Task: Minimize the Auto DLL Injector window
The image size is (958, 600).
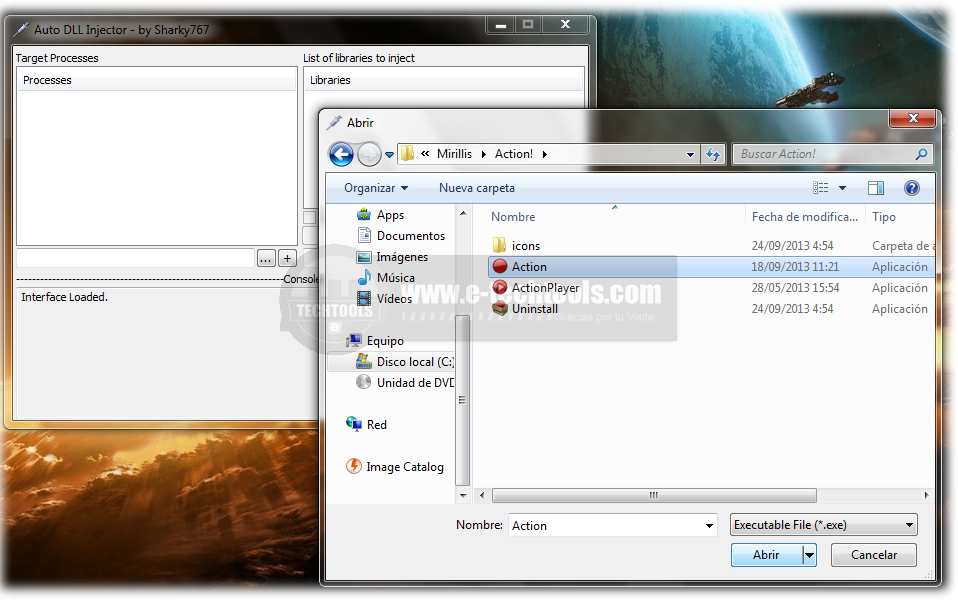Action: [501, 25]
